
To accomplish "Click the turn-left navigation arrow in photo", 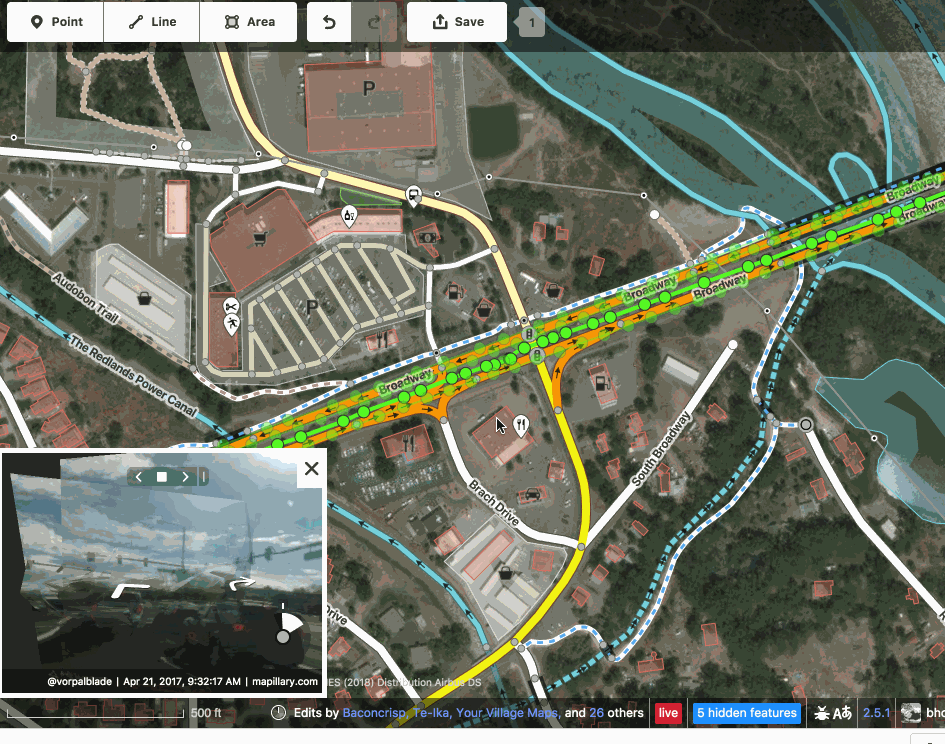I will [x=130, y=589].
